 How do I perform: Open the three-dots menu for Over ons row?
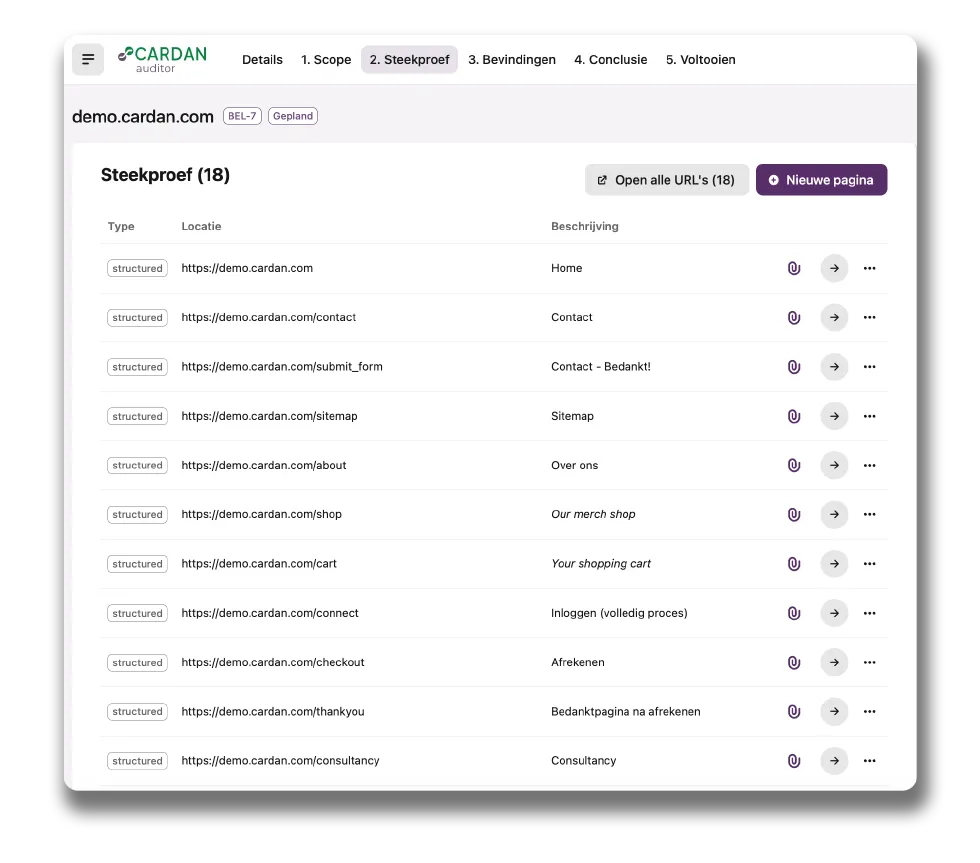pyautogui.click(x=869, y=465)
